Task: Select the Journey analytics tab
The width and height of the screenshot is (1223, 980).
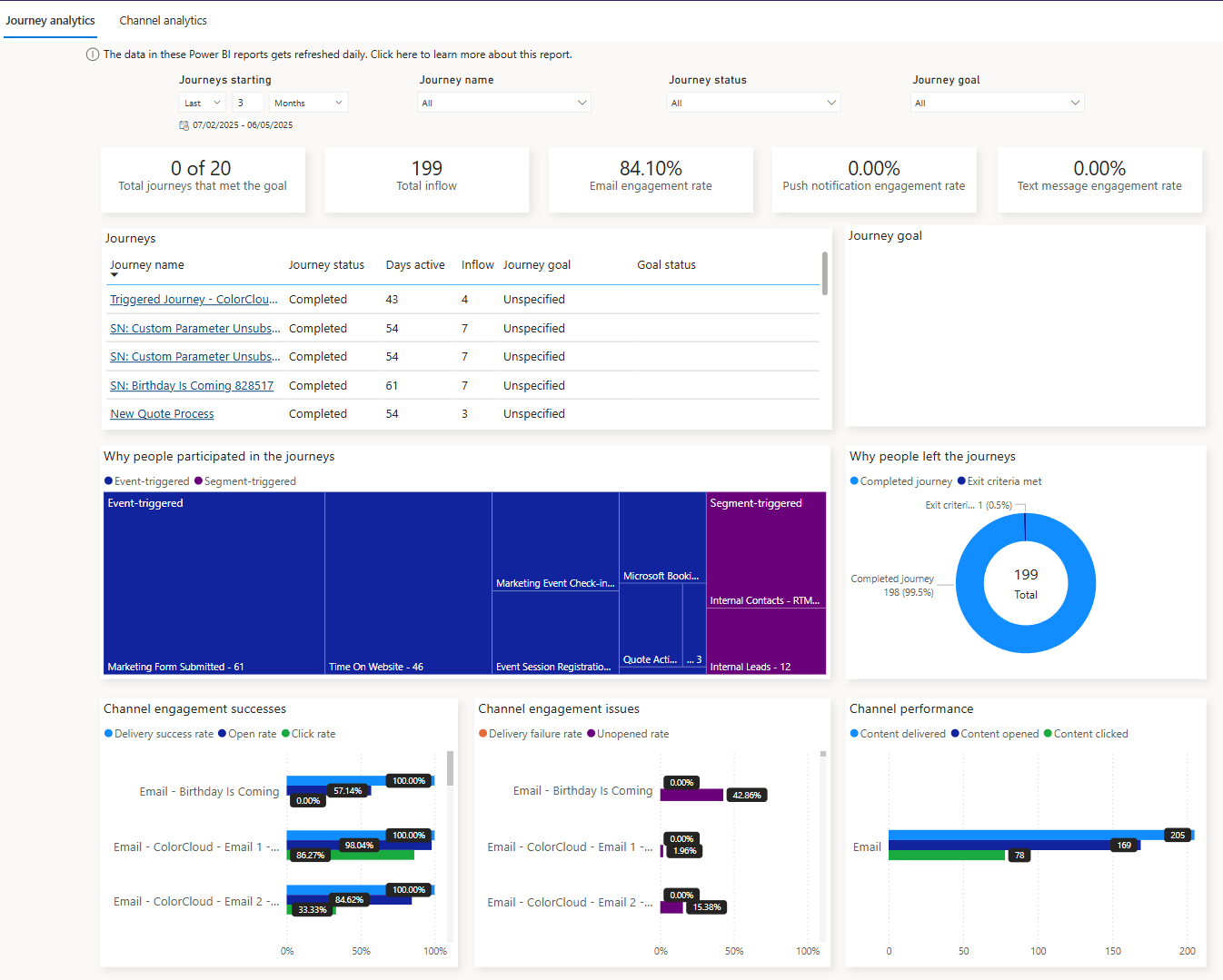Action: click(x=50, y=20)
